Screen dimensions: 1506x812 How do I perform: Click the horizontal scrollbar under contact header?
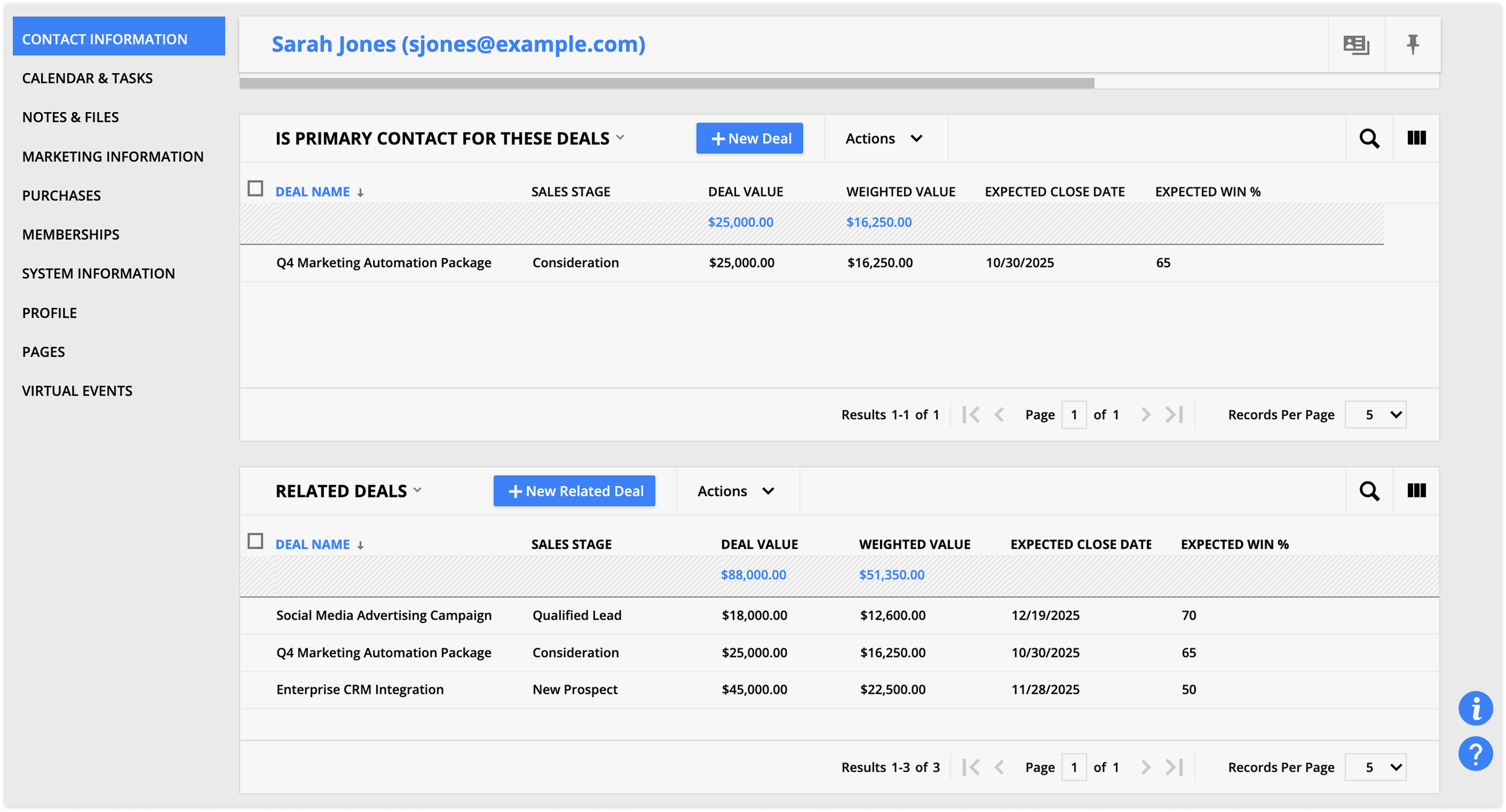(667, 83)
